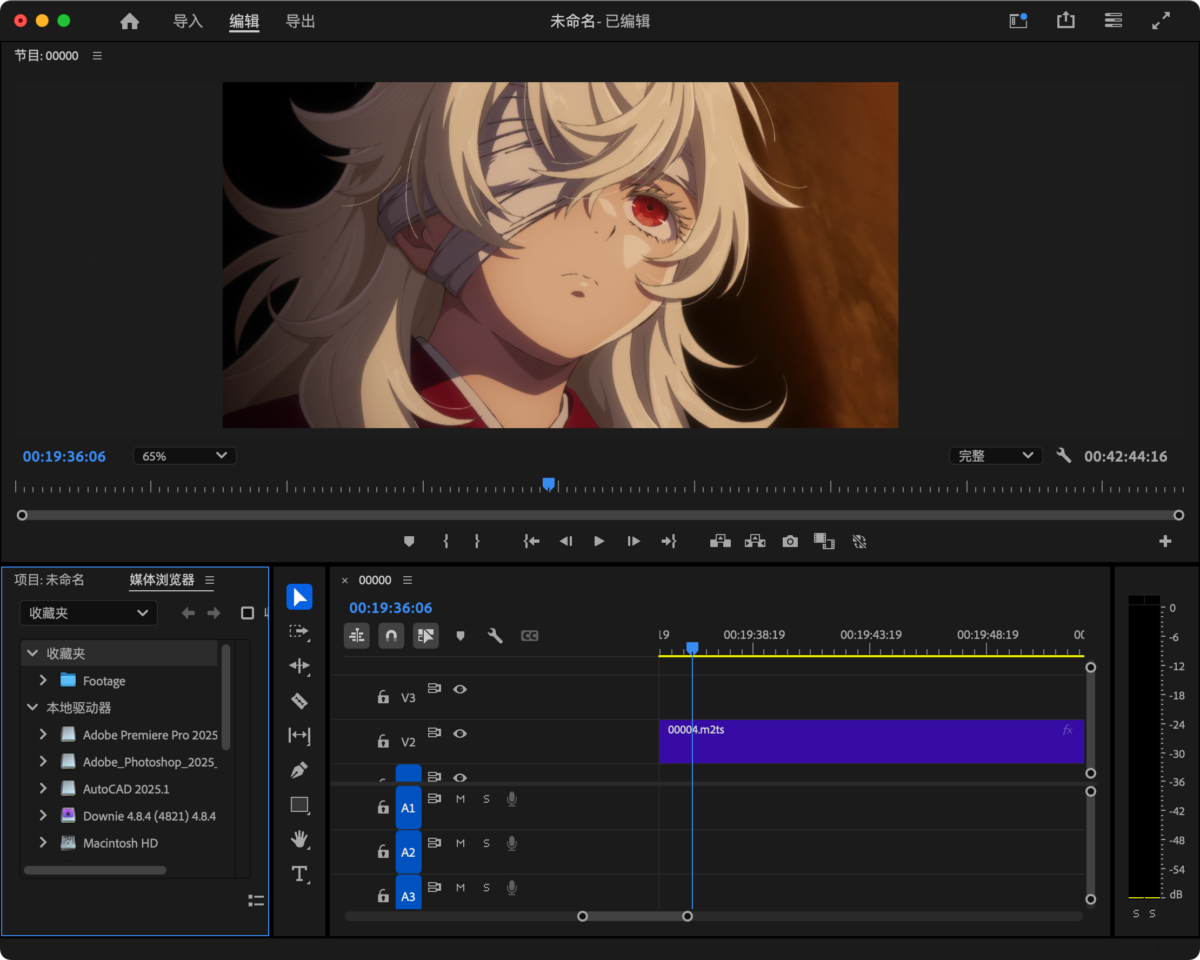Screen dimensions: 1200x960
Task: Open the comparison view icon
Action: [x=824, y=541]
